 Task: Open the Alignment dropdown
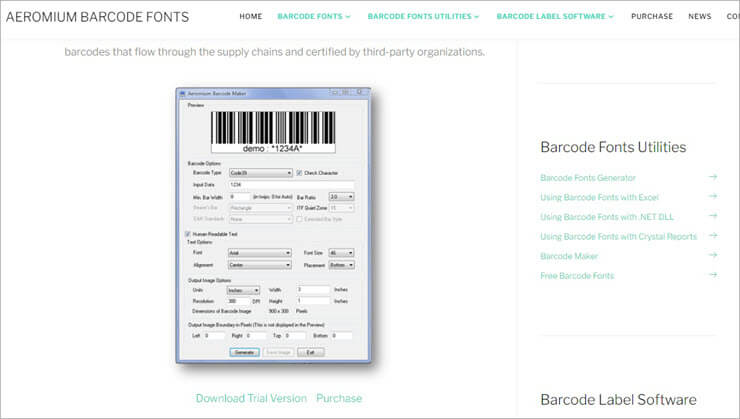pyautogui.click(x=260, y=265)
